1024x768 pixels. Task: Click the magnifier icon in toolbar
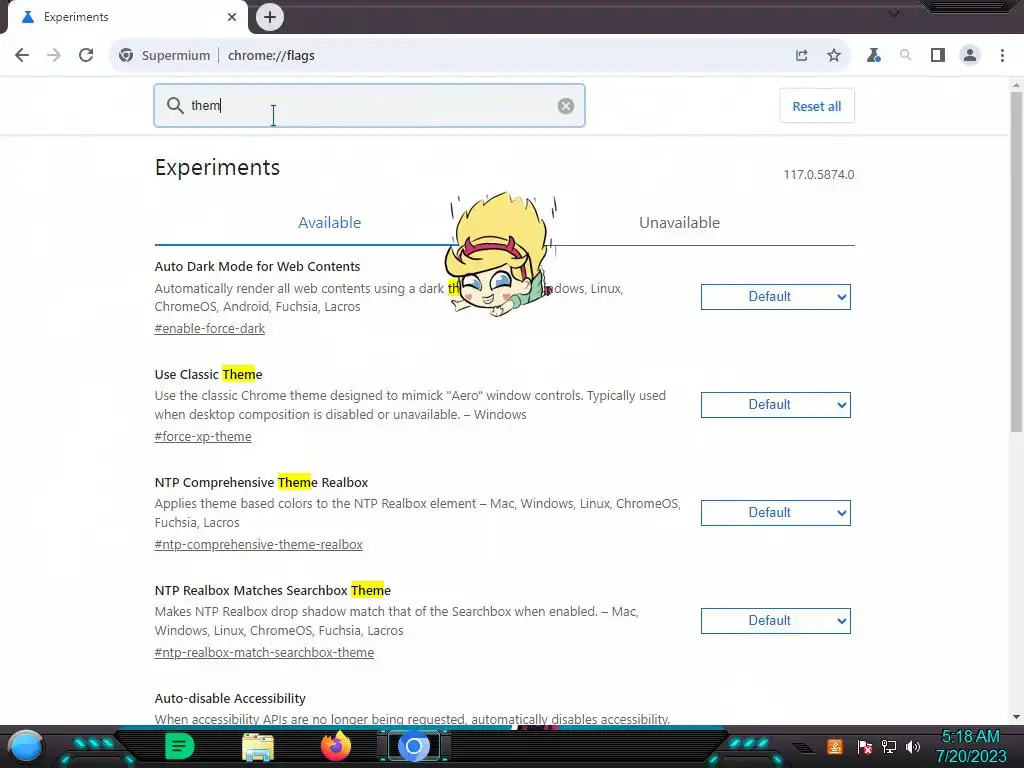click(x=905, y=56)
